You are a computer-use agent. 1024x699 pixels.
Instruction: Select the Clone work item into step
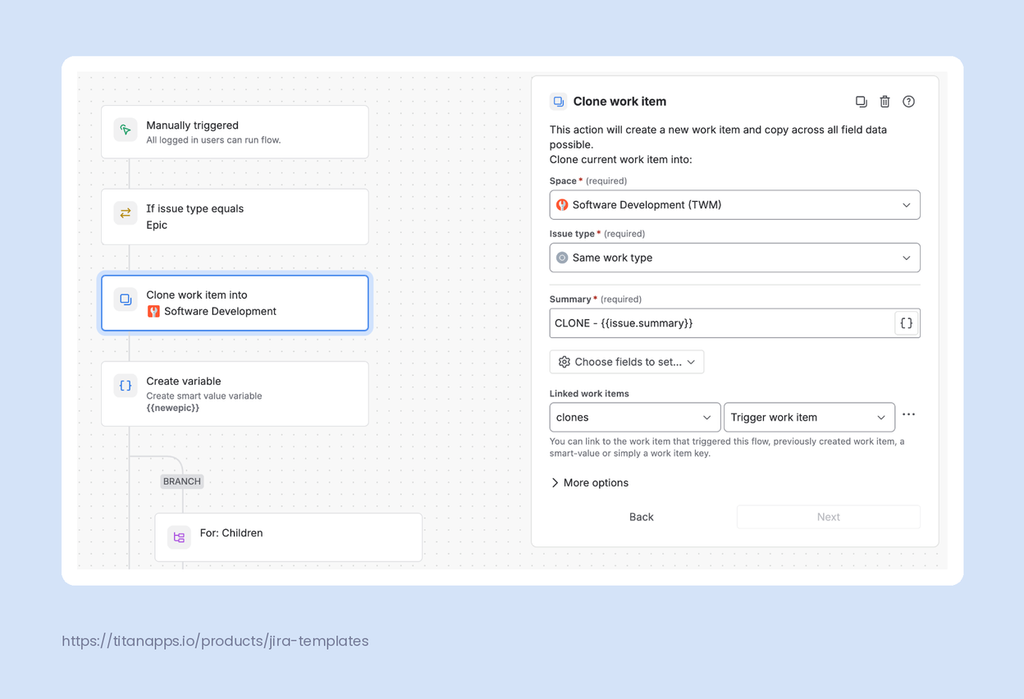(x=235, y=303)
